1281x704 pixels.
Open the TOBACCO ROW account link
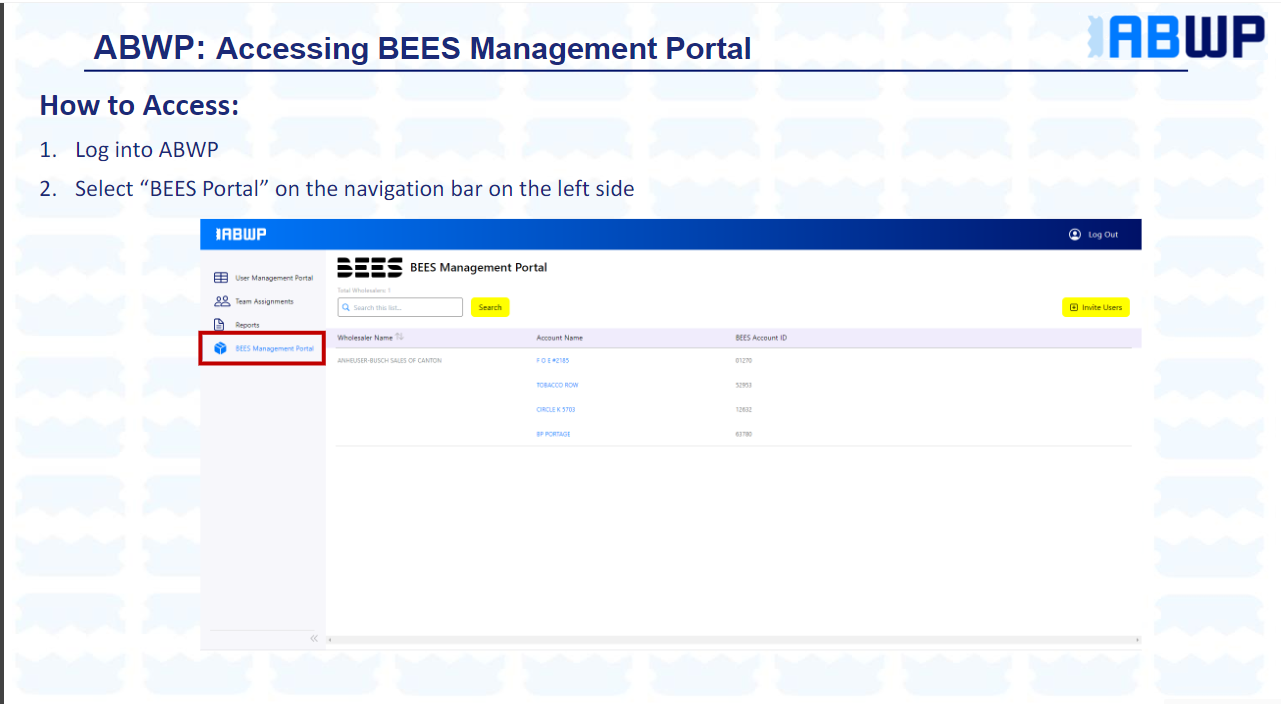pos(557,385)
